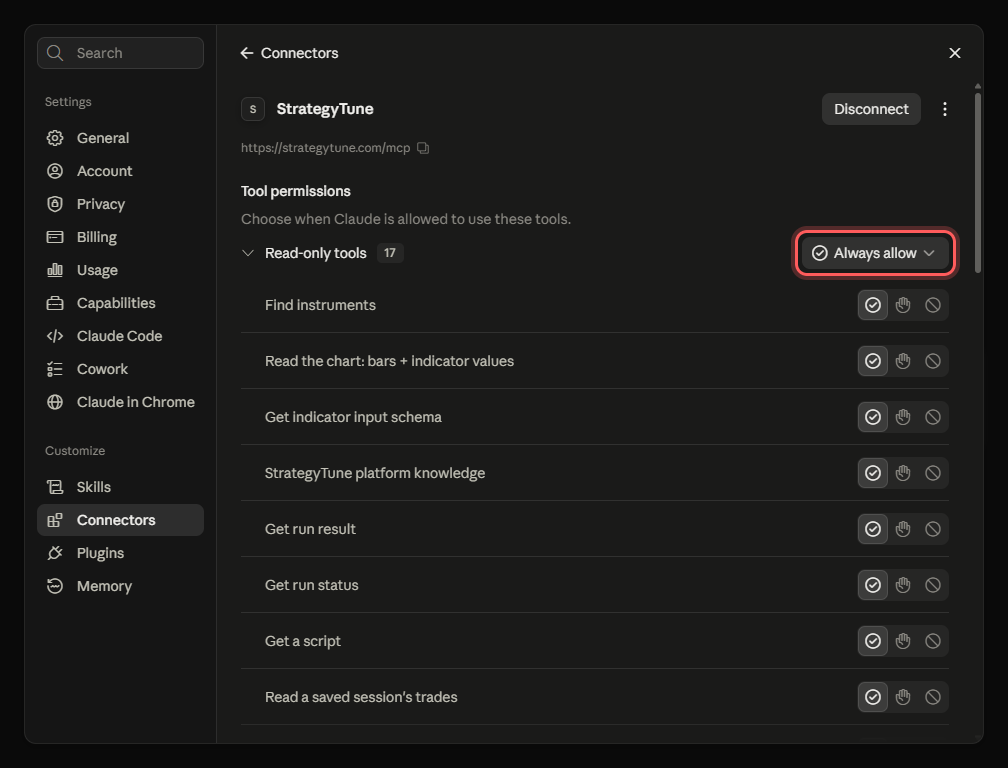Viewport: 1008px width, 768px height.
Task: Require approval for Get indicator input schema
Action: [903, 417]
